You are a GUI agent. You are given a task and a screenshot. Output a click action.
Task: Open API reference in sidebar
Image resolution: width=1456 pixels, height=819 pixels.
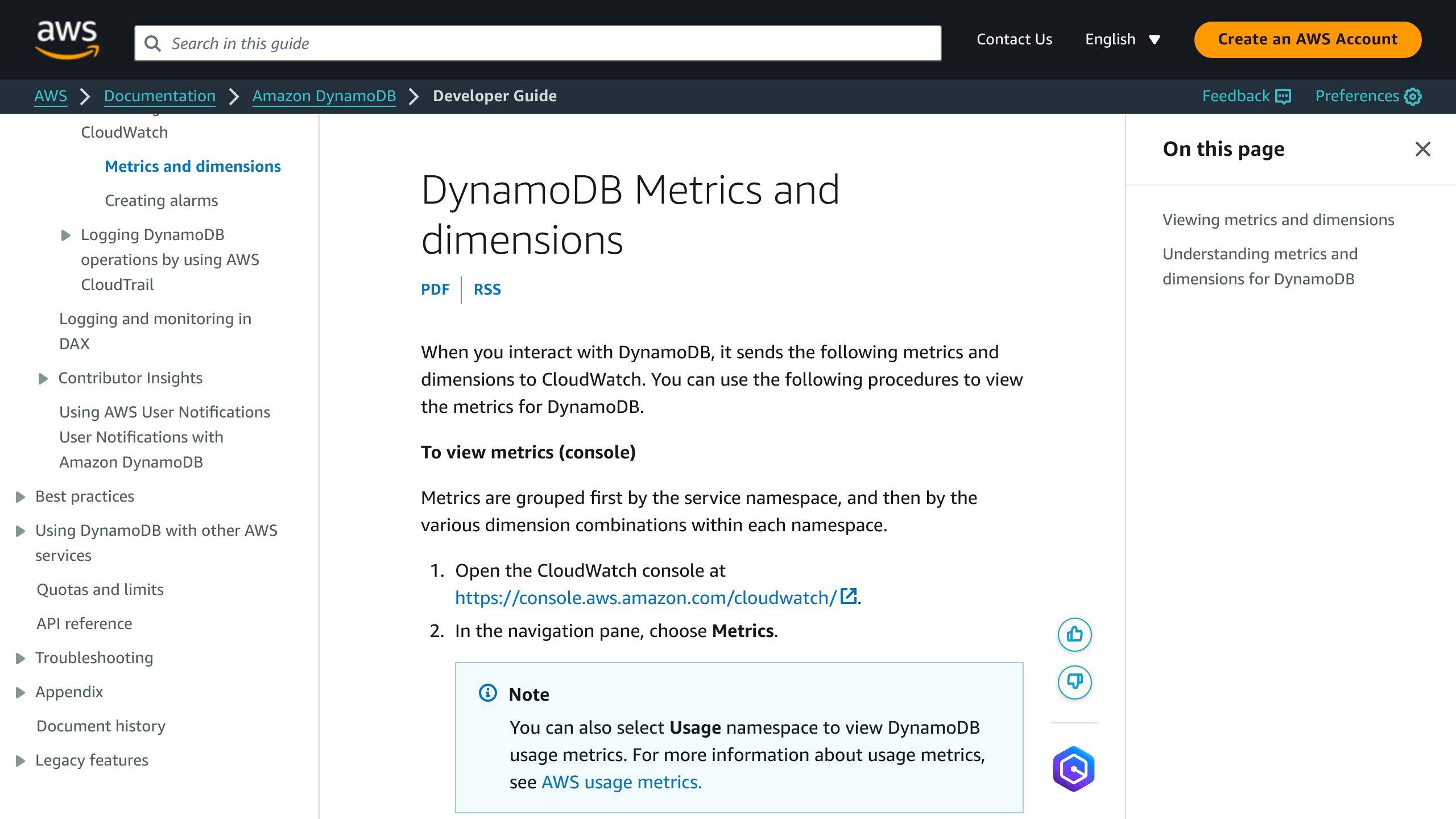click(x=84, y=623)
